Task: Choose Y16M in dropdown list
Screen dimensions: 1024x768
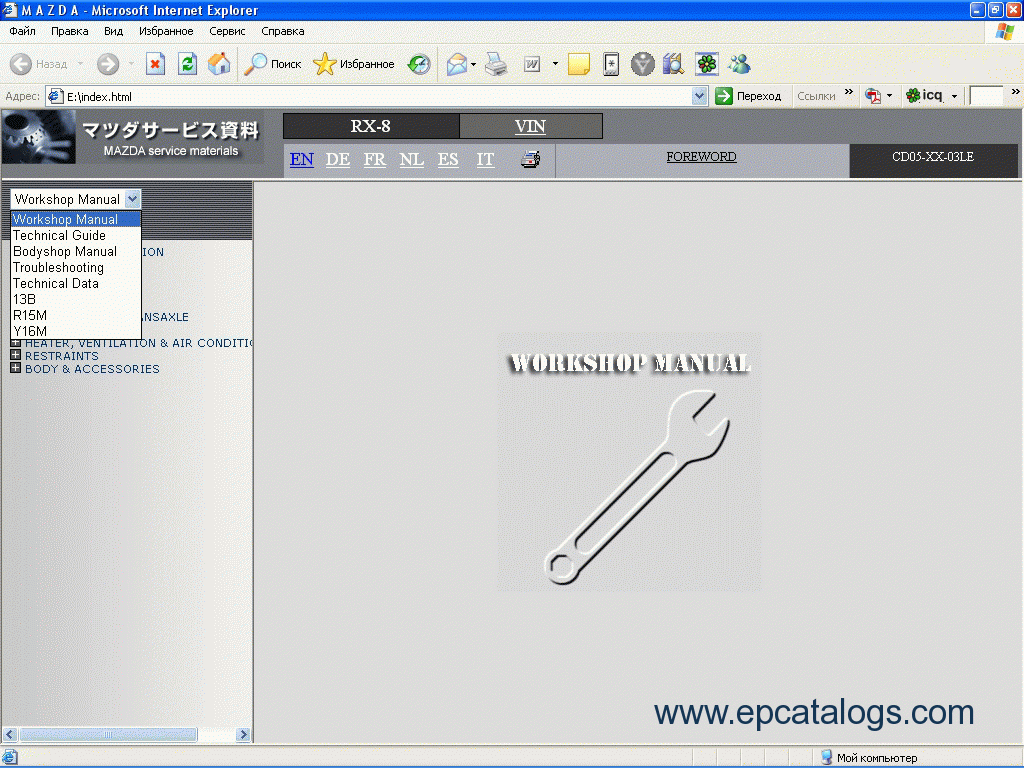Action: coord(76,331)
